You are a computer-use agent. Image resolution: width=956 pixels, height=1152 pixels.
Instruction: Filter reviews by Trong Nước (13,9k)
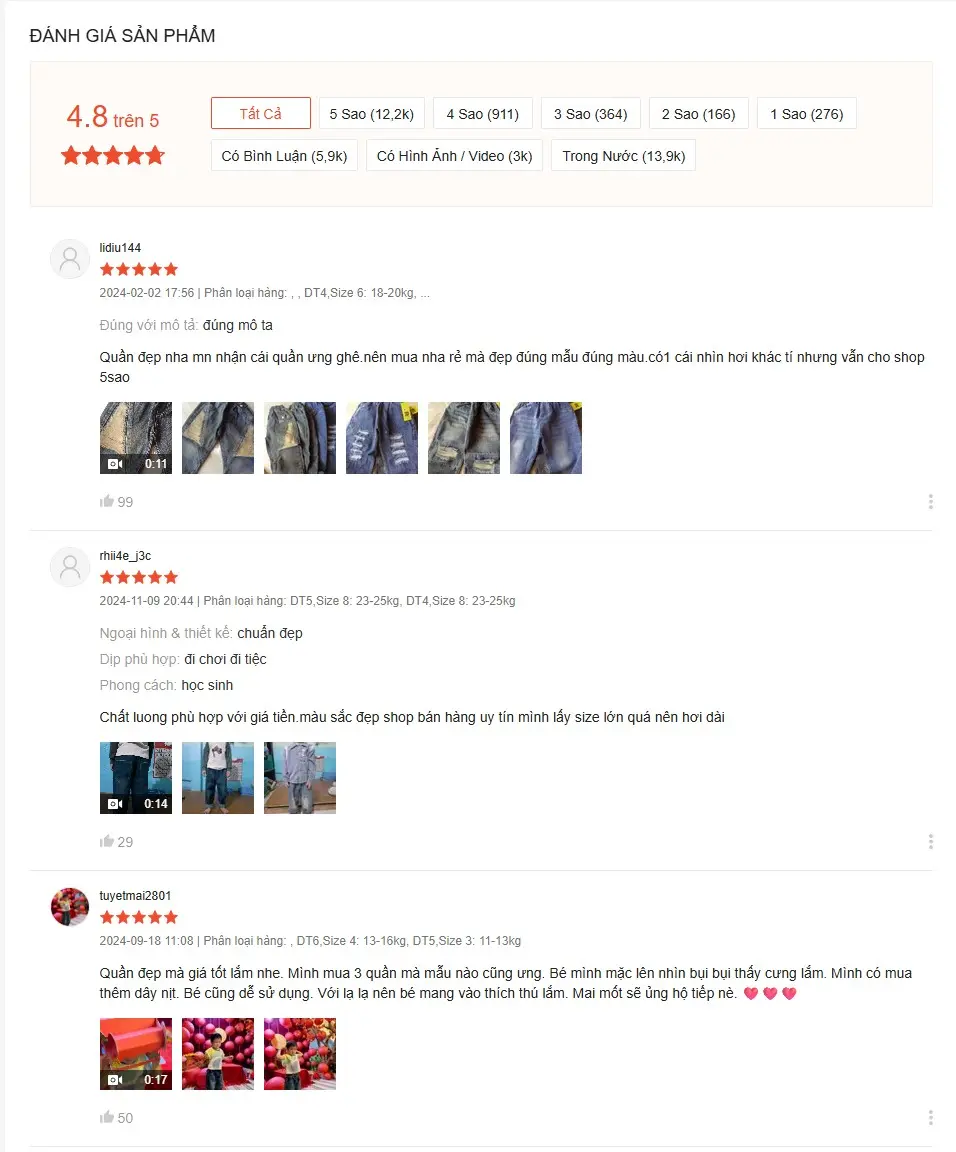click(x=624, y=155)
